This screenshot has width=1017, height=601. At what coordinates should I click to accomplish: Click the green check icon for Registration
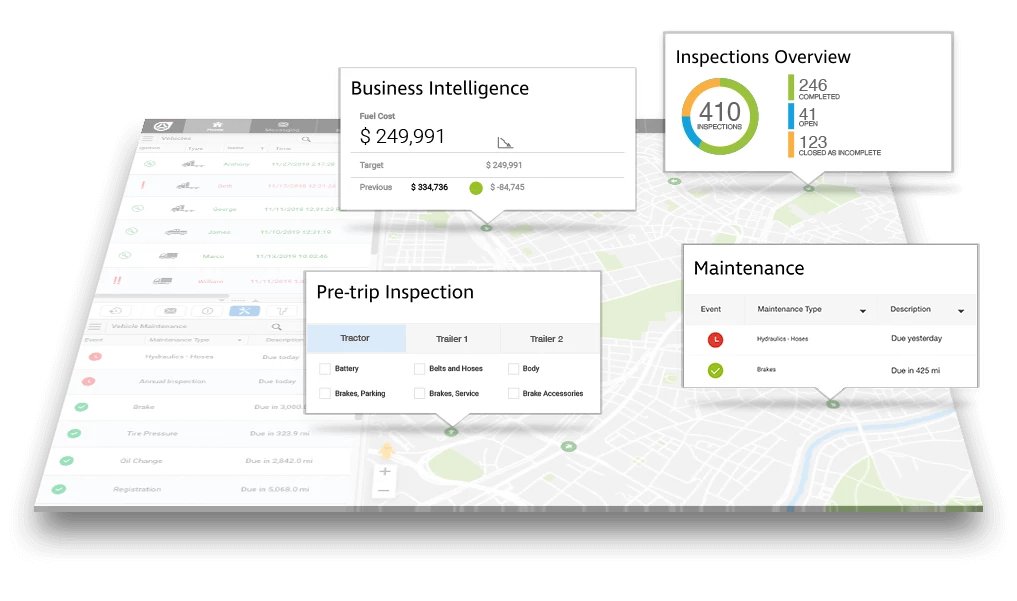click(58, 489)
